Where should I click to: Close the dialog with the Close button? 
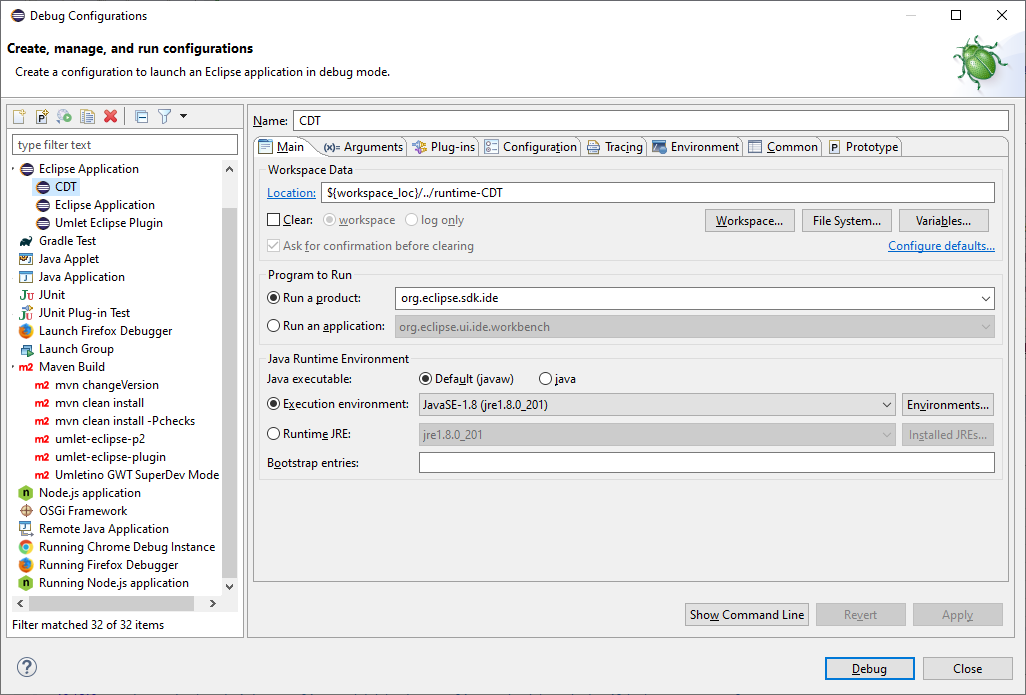(x=967, y=669)
